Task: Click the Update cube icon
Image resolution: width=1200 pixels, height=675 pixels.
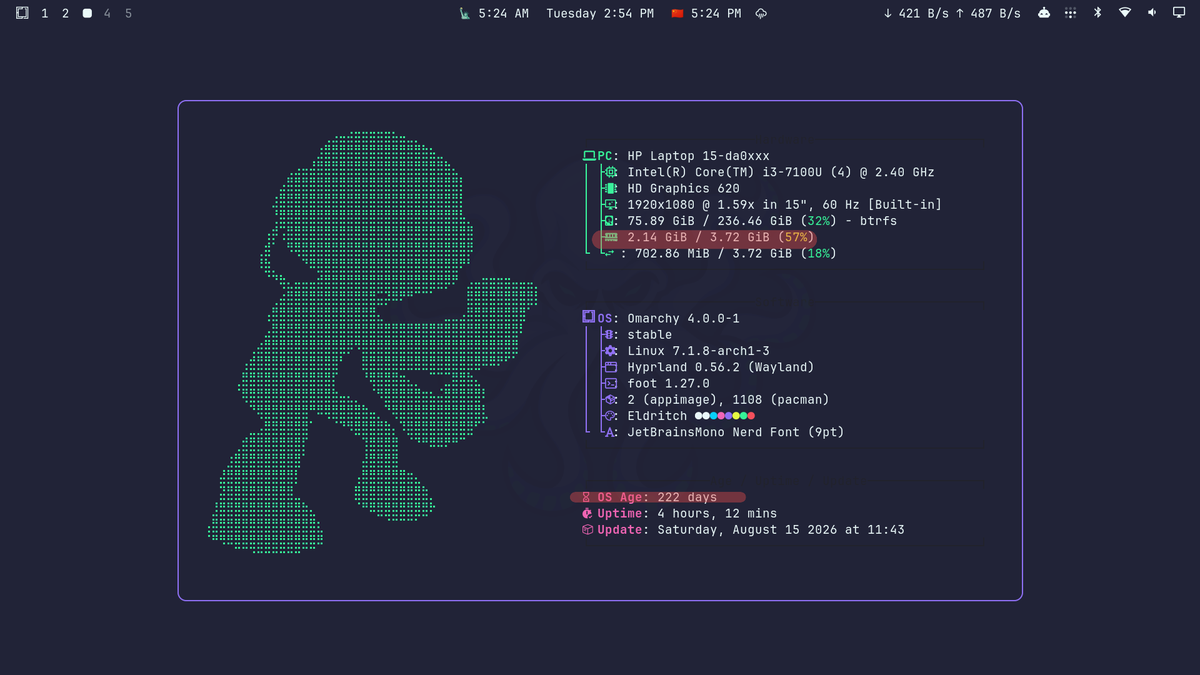Action: tap(588, 529)
